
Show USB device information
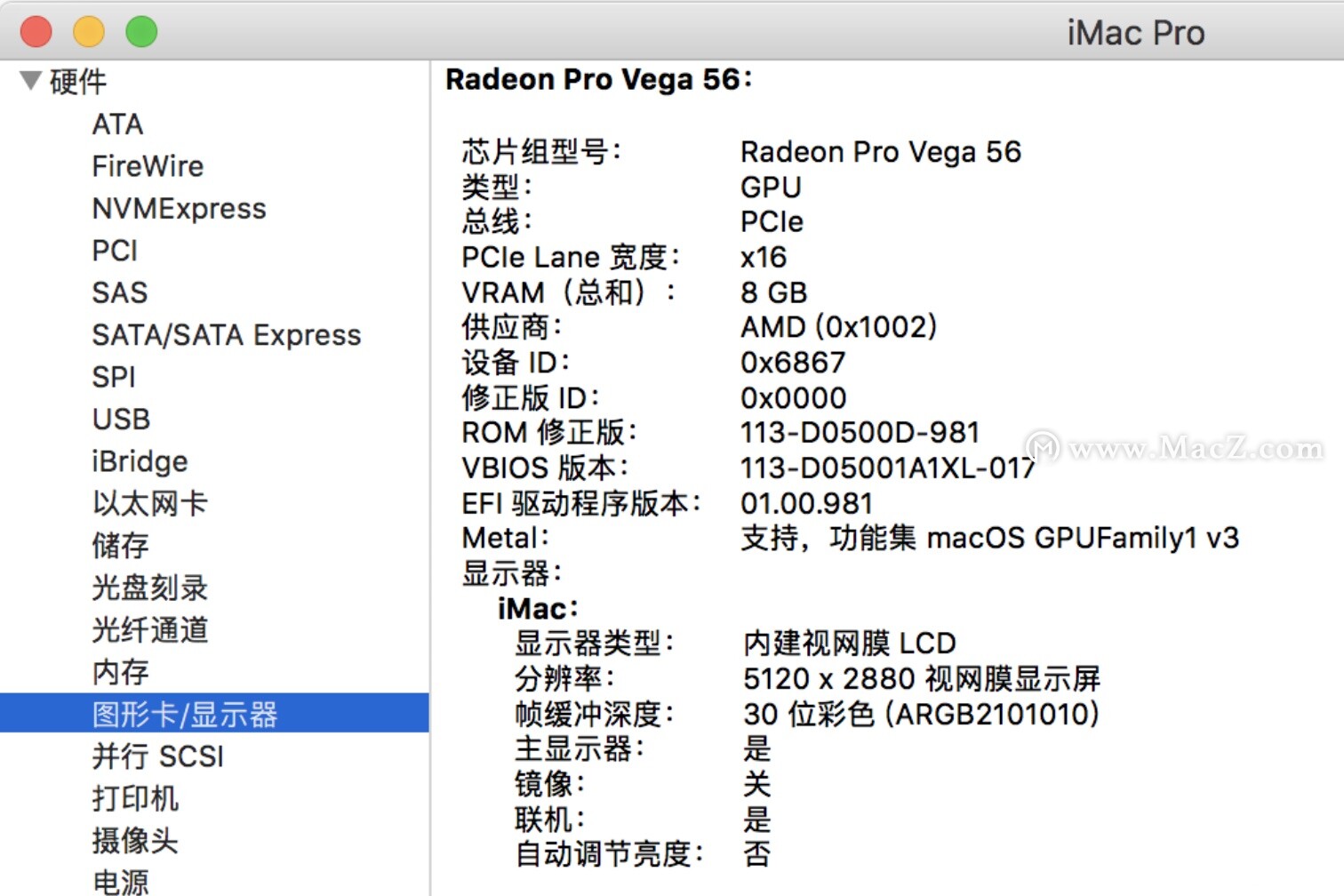coord(122,419)
